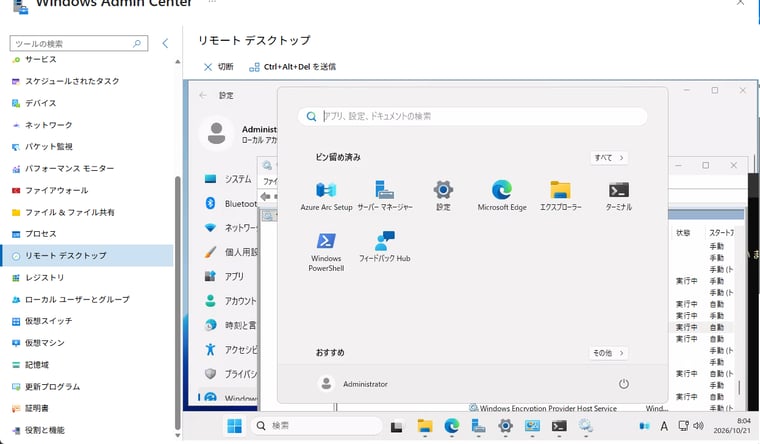This screenshot has width=760, height=444.
Task: Open Task View on the remote taskbar
Action: click(x=397, y=426)
